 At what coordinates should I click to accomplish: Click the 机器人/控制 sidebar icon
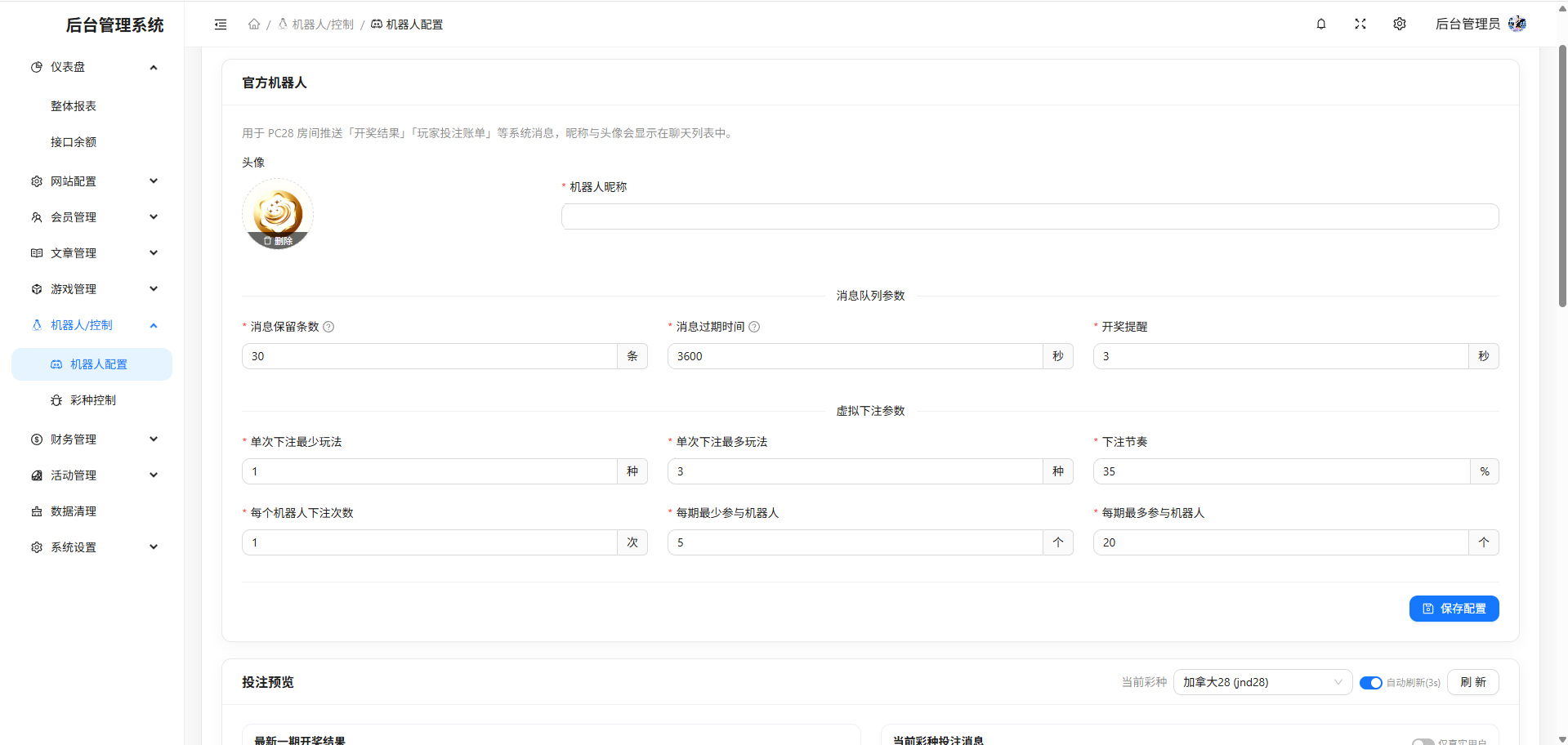37,325
